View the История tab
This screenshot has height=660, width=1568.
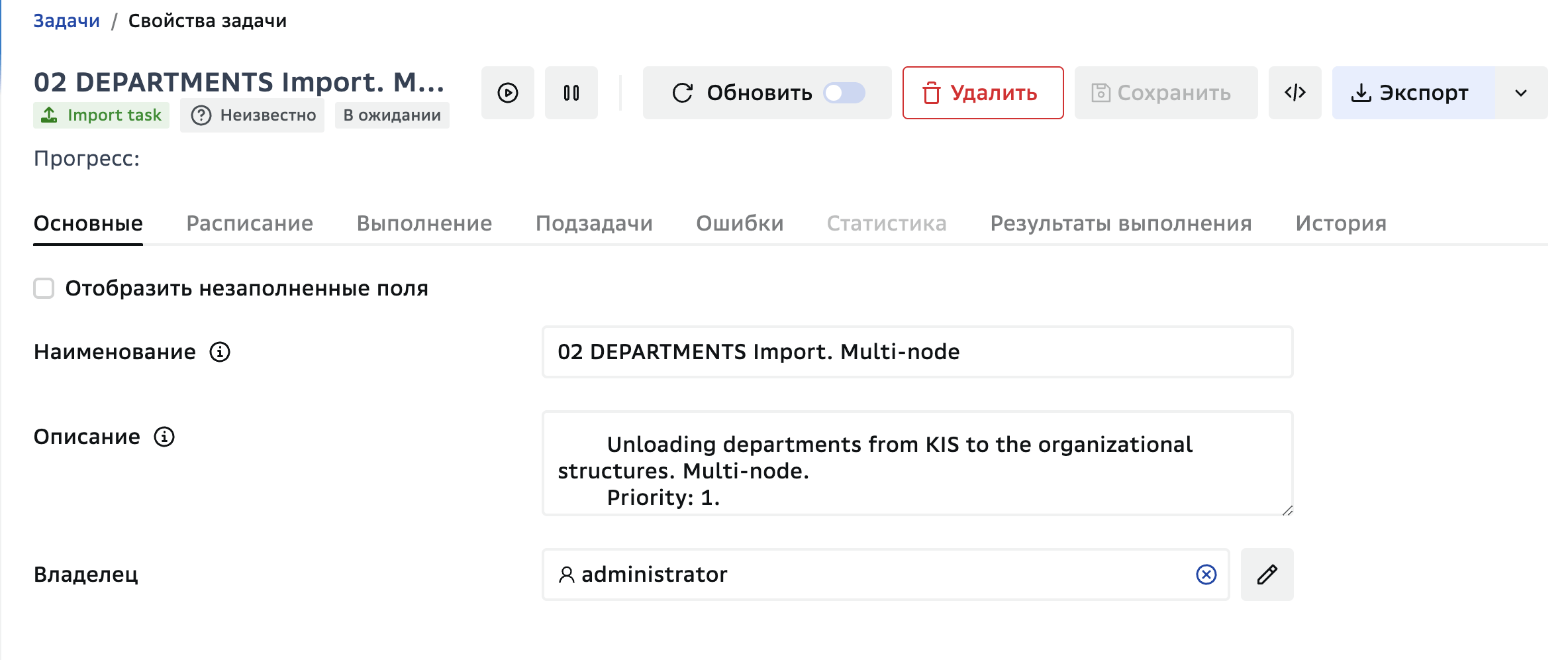[1341, 223]
